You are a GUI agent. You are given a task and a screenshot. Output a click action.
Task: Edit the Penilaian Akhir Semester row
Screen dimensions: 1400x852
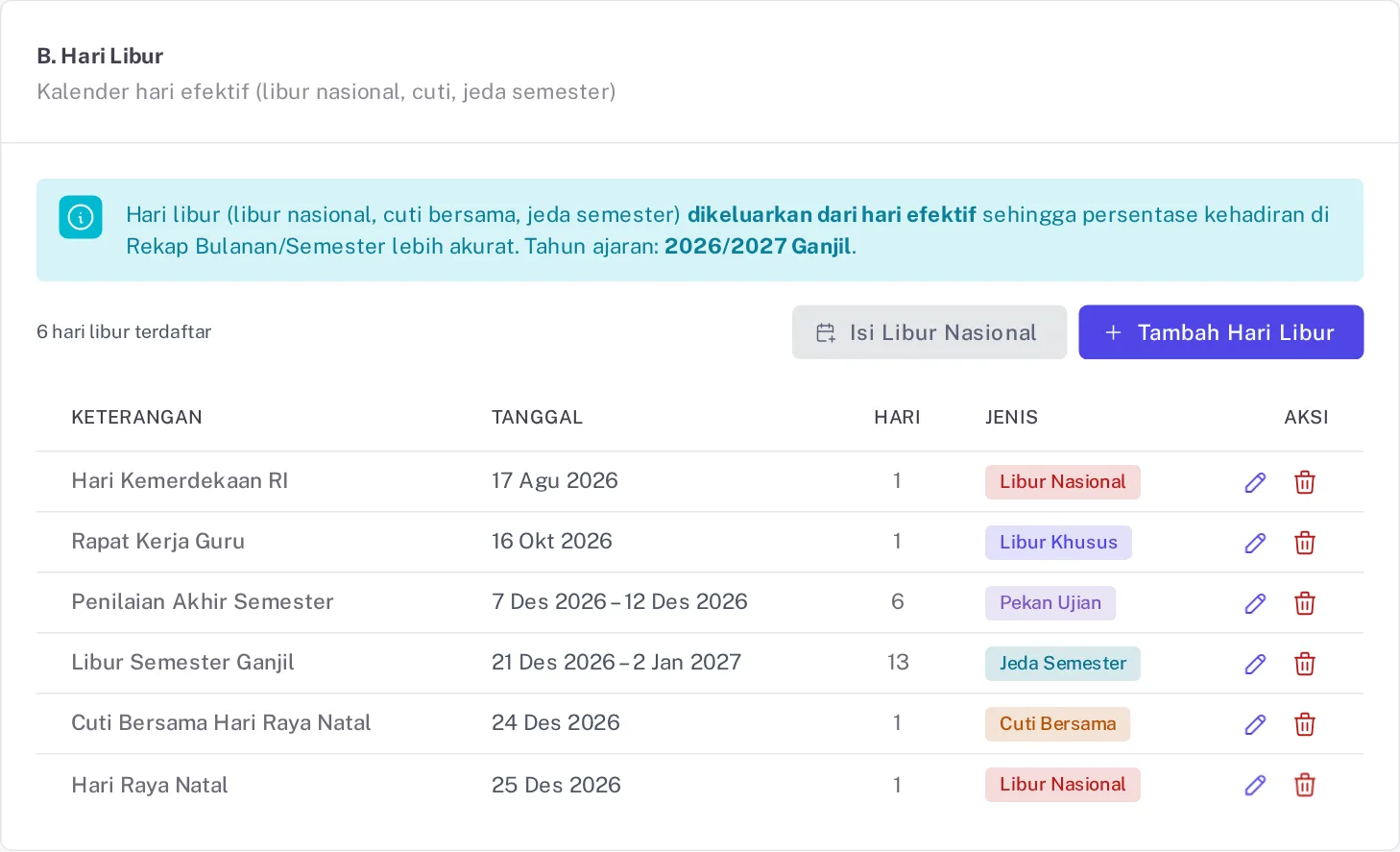tap(1255, 603)
